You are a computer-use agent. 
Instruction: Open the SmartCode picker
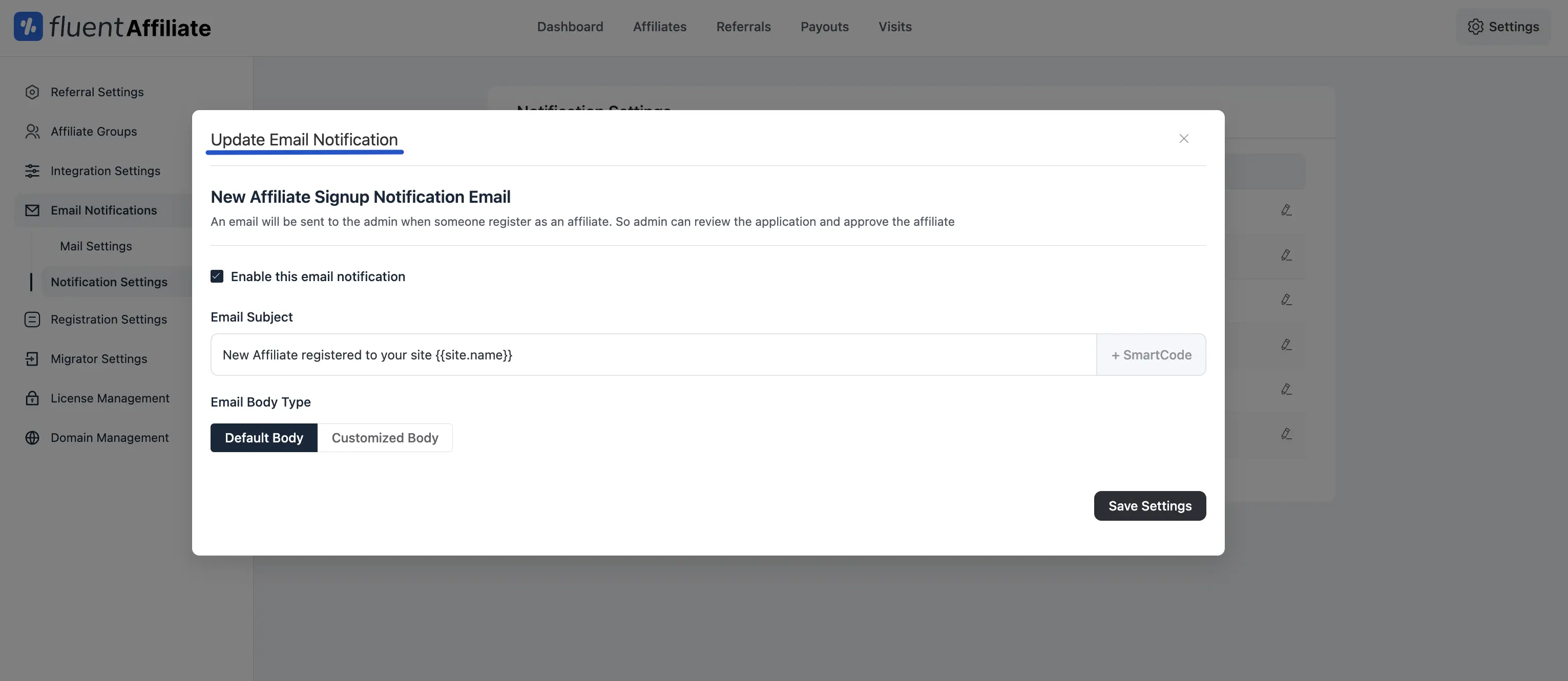1151,355
